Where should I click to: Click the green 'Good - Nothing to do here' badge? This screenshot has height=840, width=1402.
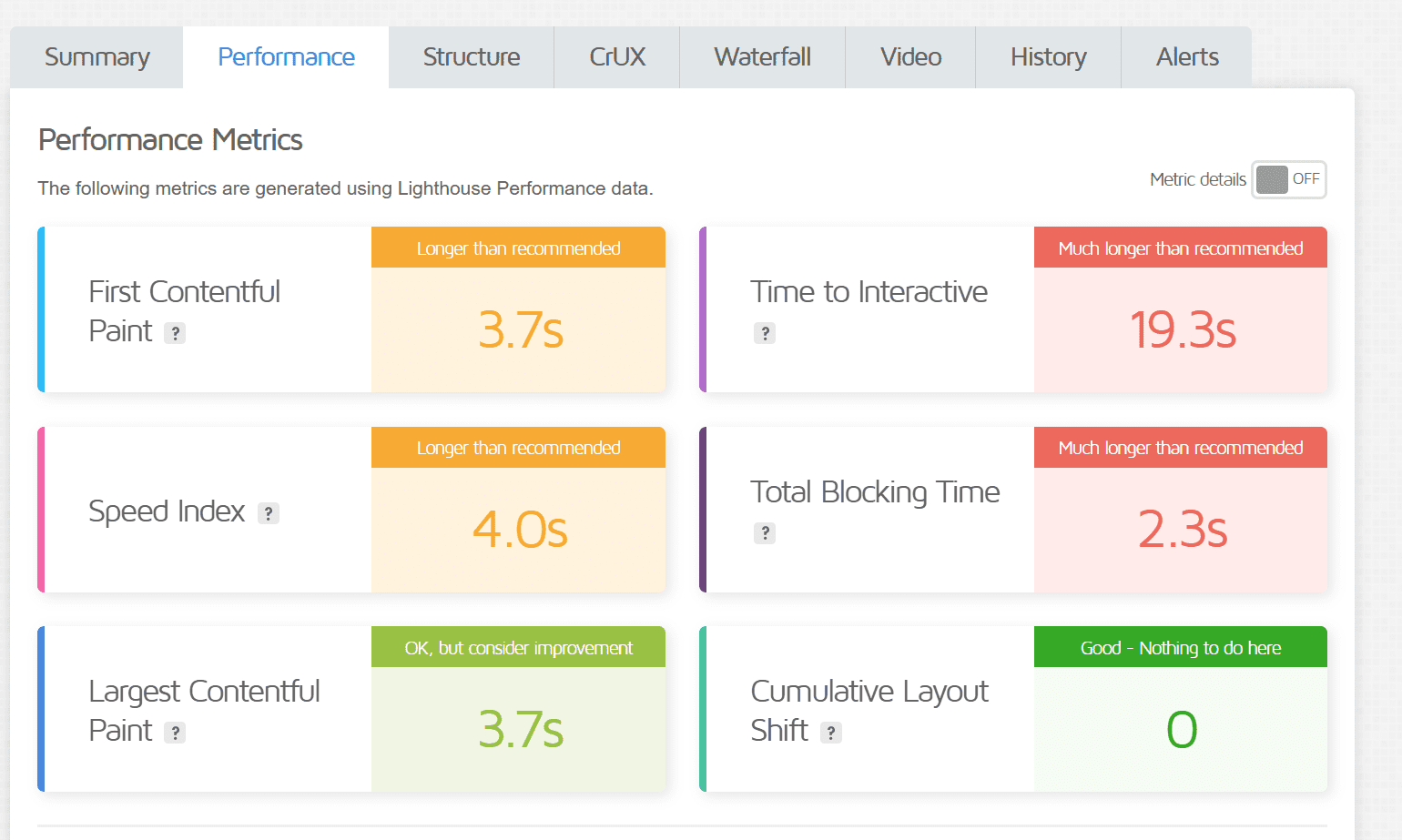point(1180,647)
